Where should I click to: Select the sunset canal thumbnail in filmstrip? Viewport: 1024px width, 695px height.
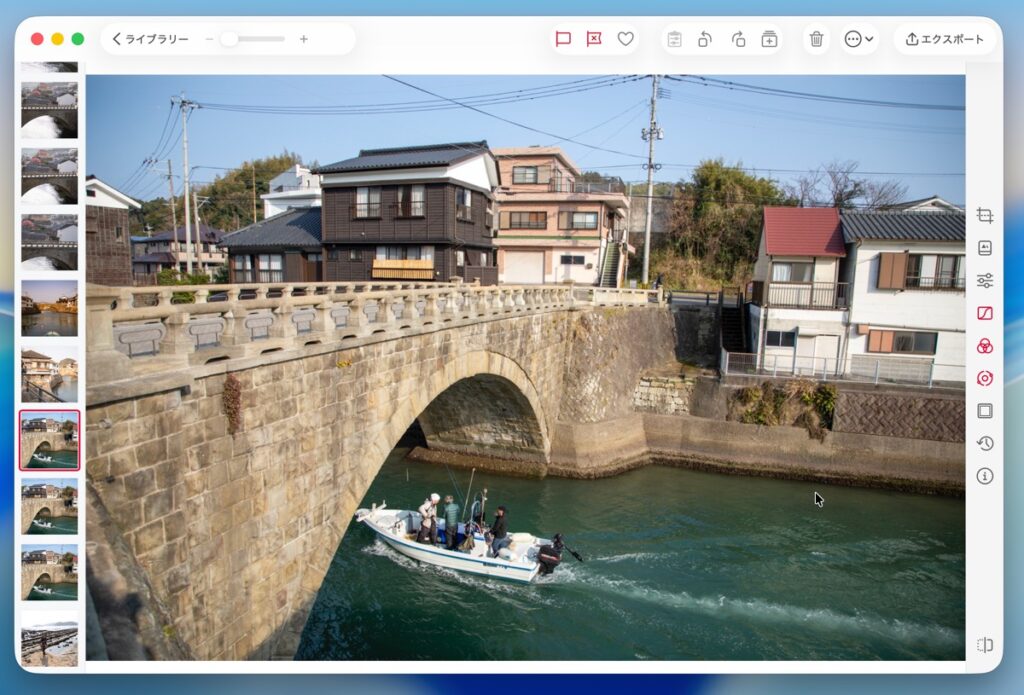coord(49,309)
